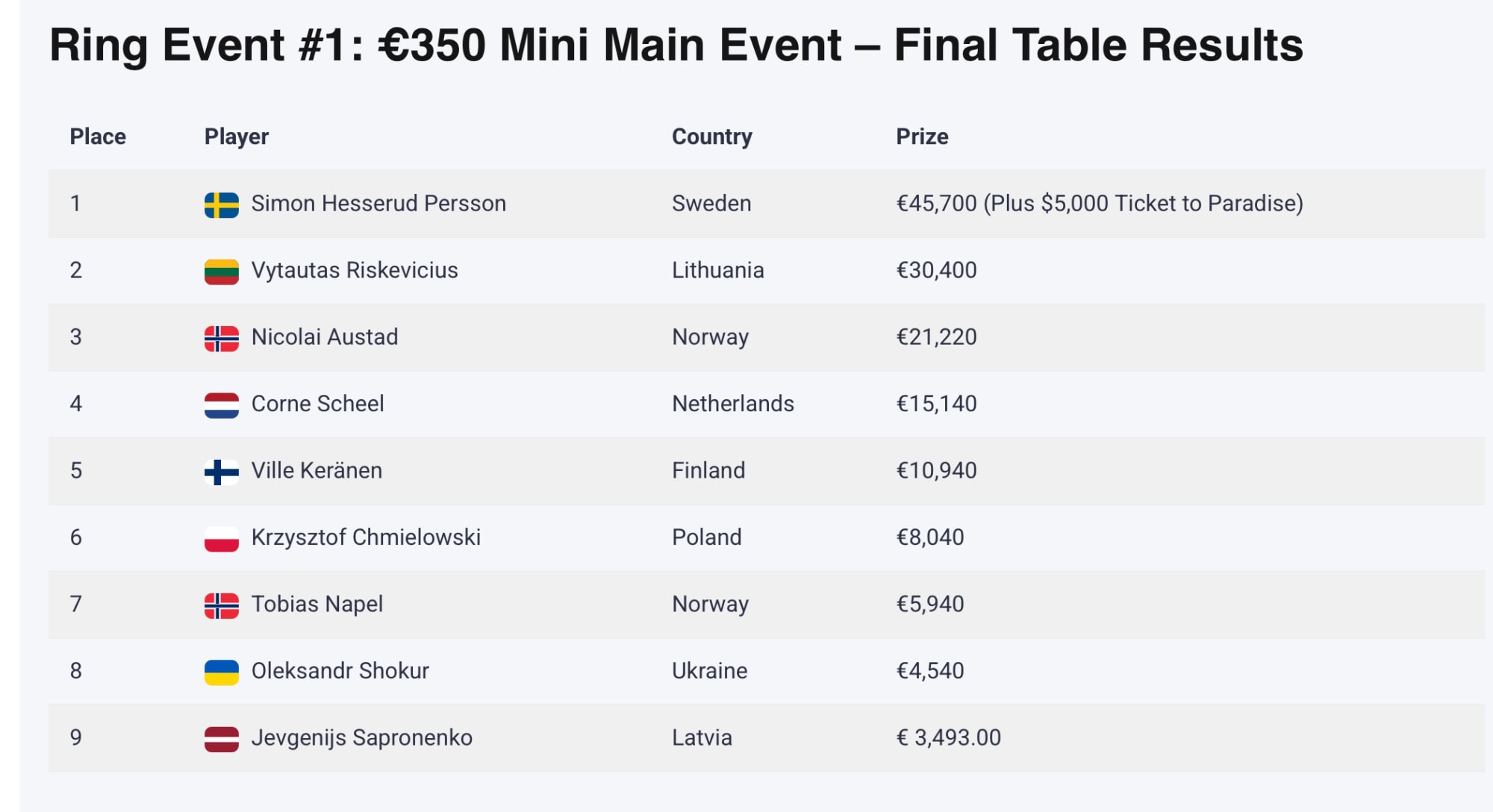Click Oleksandr Shokur's name
This screenshot has width=1493, height=812.
pyautogui.click(x=340, y=671)
